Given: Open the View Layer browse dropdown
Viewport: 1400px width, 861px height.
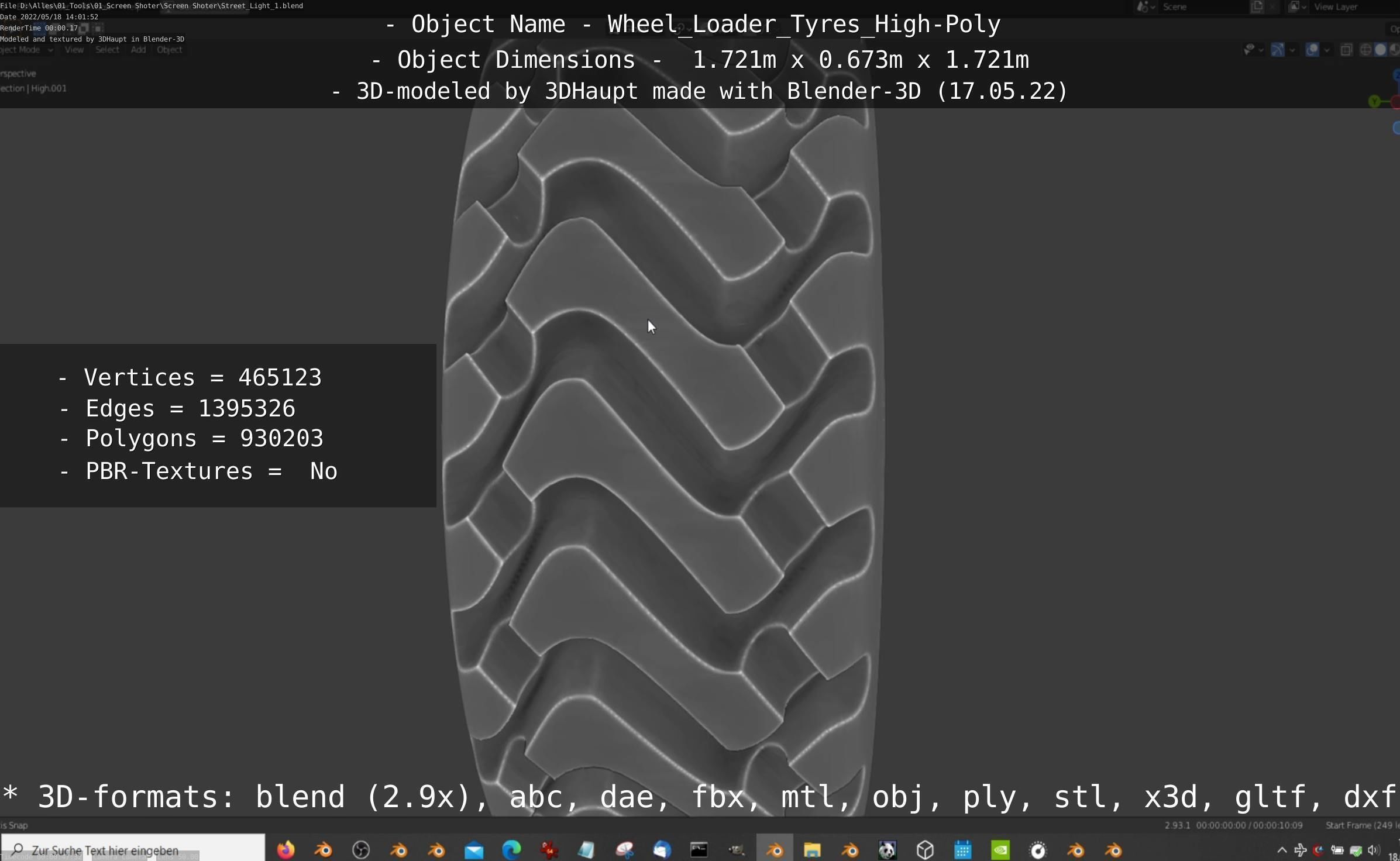Looking at the screenshot, I should pyautogui.click(x=1297, y=7).
